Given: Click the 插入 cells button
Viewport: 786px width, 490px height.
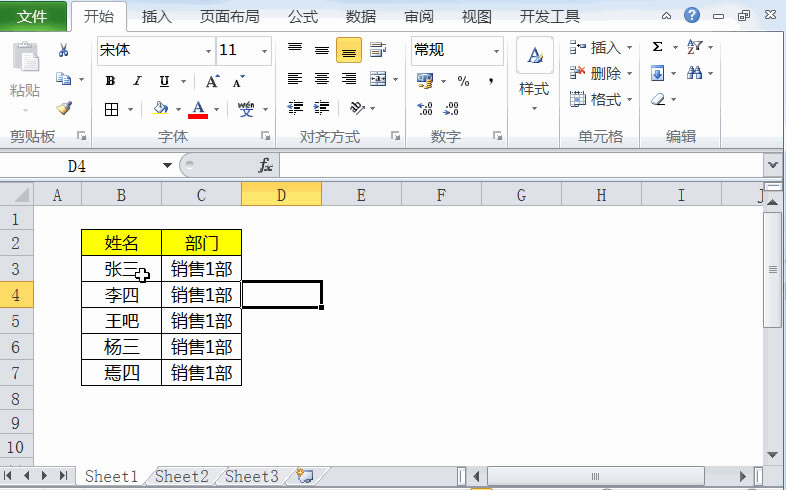Looking at the screenshot, I should coord(601,48).
